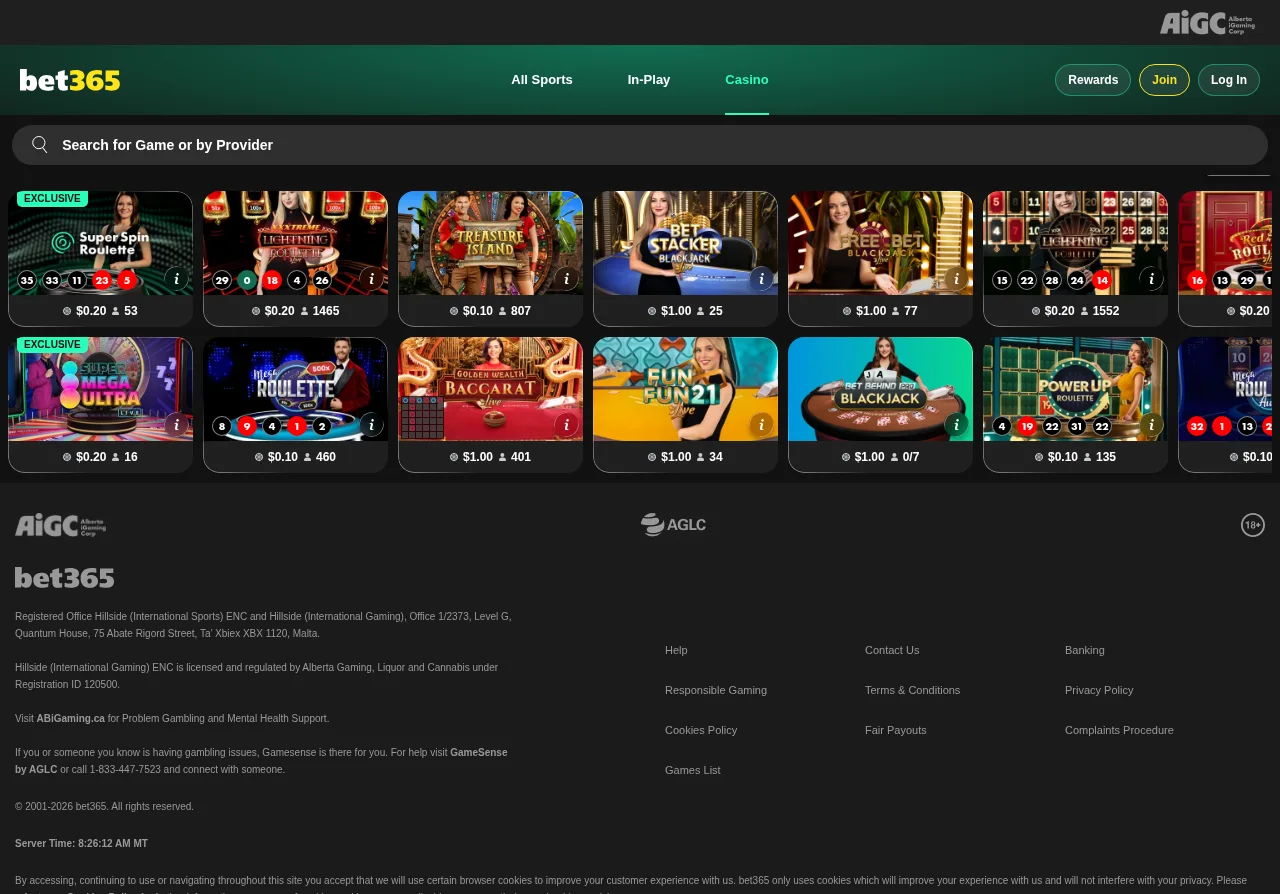Screen dimensions: 1280x894
Task: Show info for Free Bet Blackjack
Action: [x=957, y=279]
